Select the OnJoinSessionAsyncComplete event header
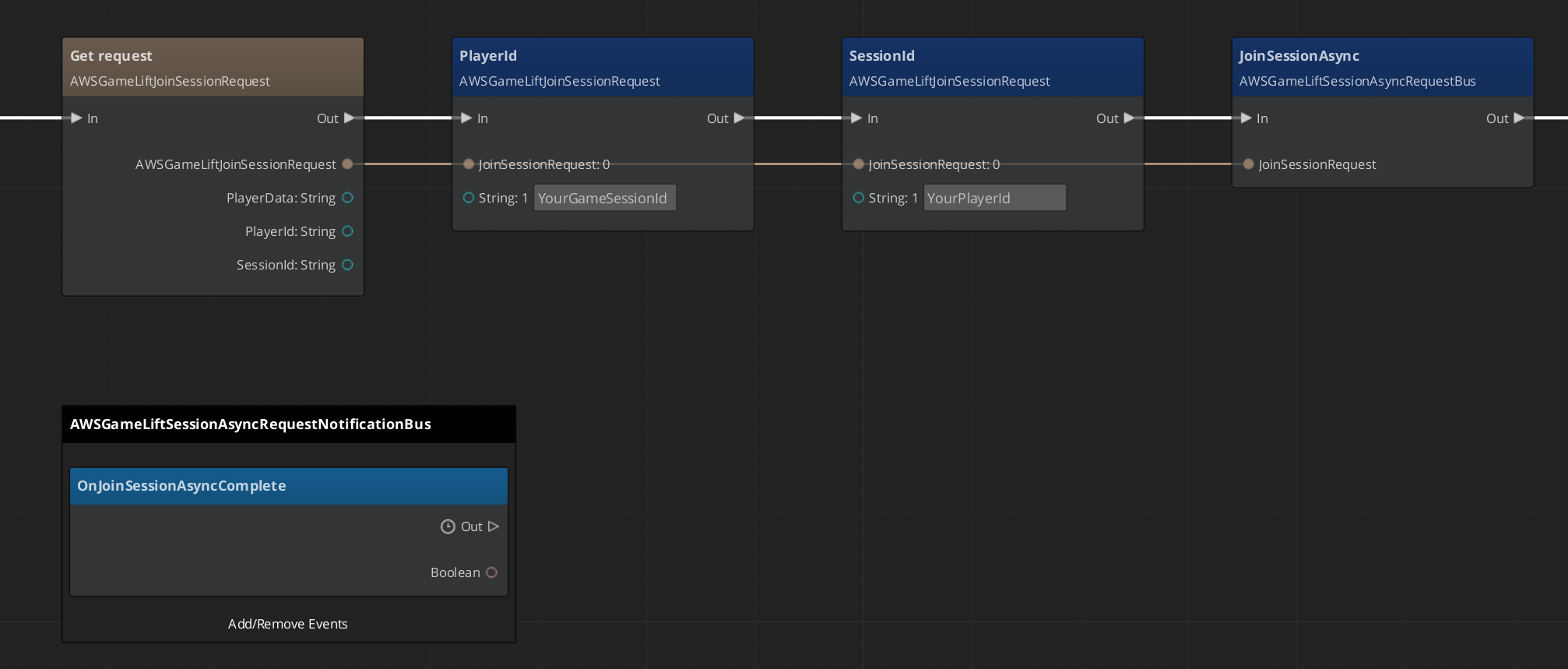This screenshot has width=1568, height=669. pos(288,486)
